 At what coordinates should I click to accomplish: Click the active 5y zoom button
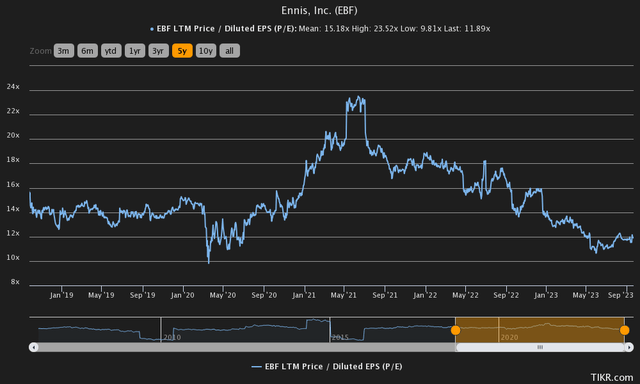182,51
